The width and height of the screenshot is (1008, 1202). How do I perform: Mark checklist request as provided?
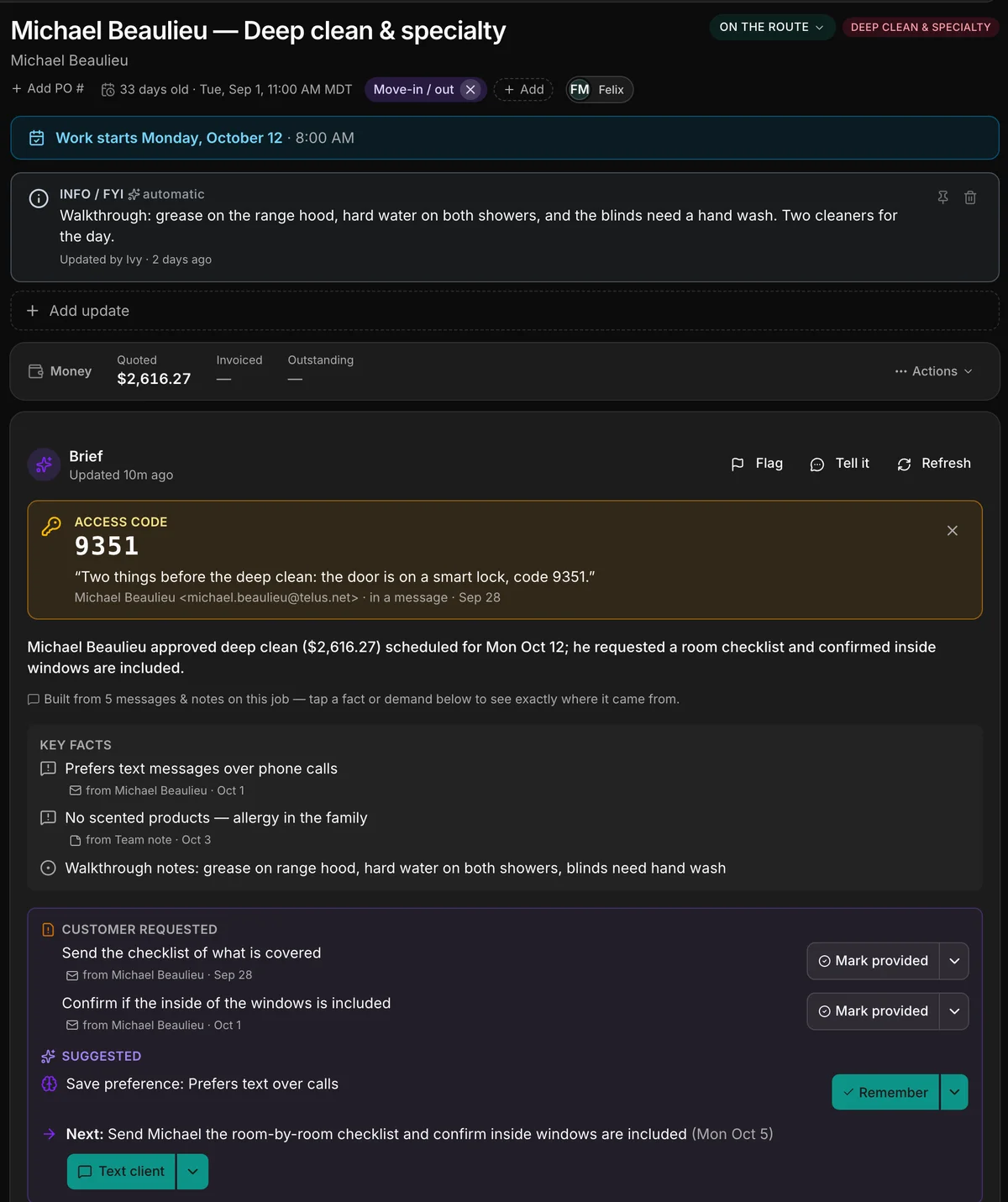(x=873, y=961)
